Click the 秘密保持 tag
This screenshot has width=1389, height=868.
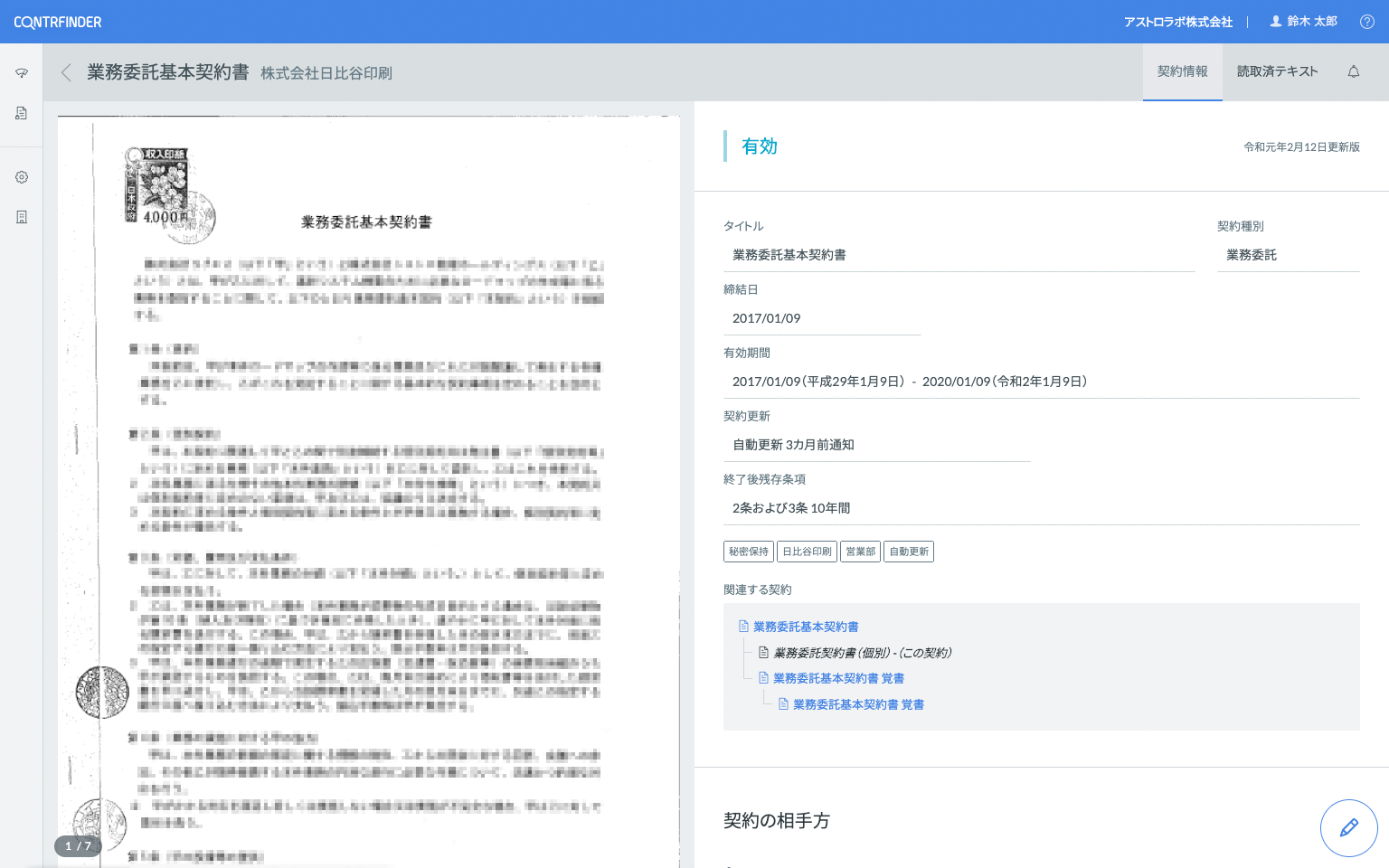tap(749, 552)
